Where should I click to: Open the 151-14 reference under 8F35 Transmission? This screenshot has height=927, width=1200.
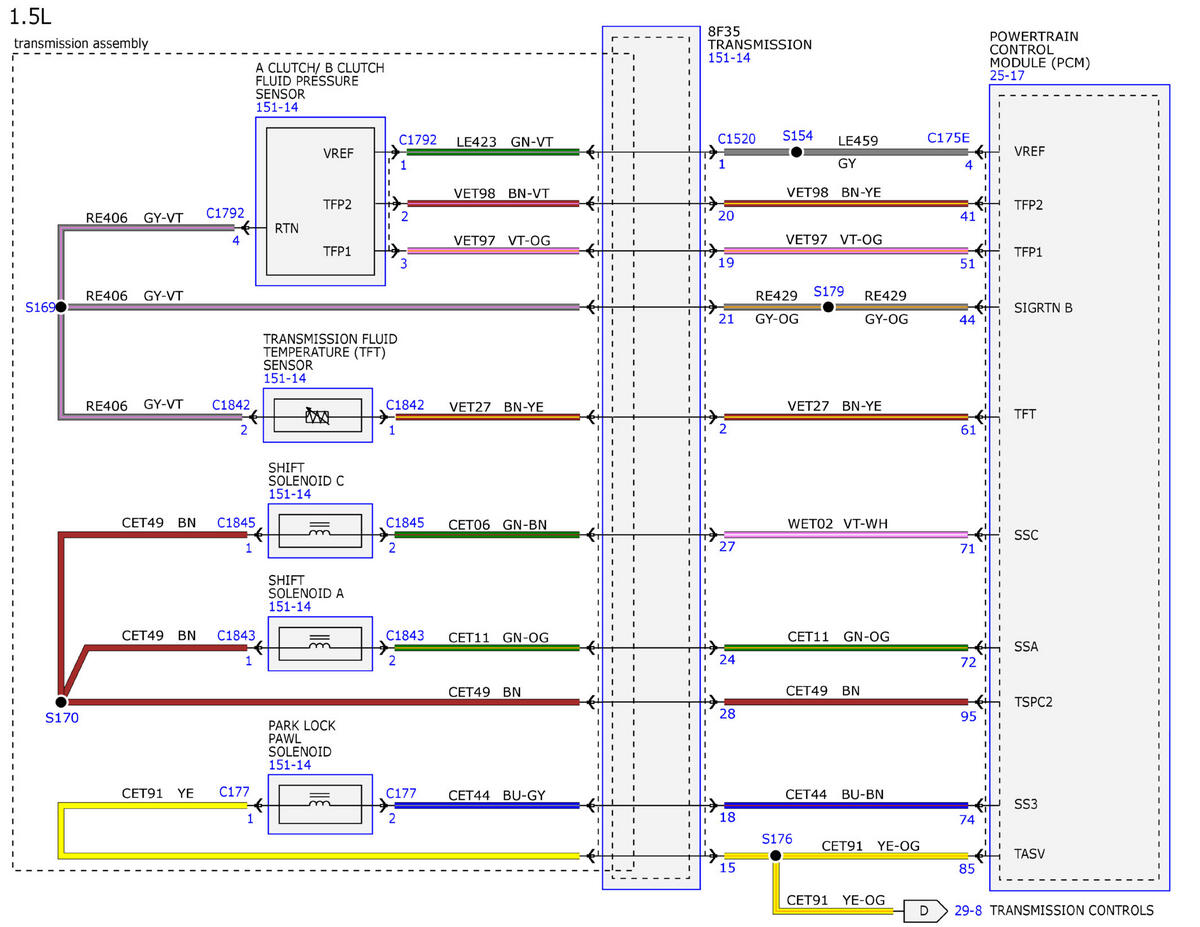tap(729, 58)
